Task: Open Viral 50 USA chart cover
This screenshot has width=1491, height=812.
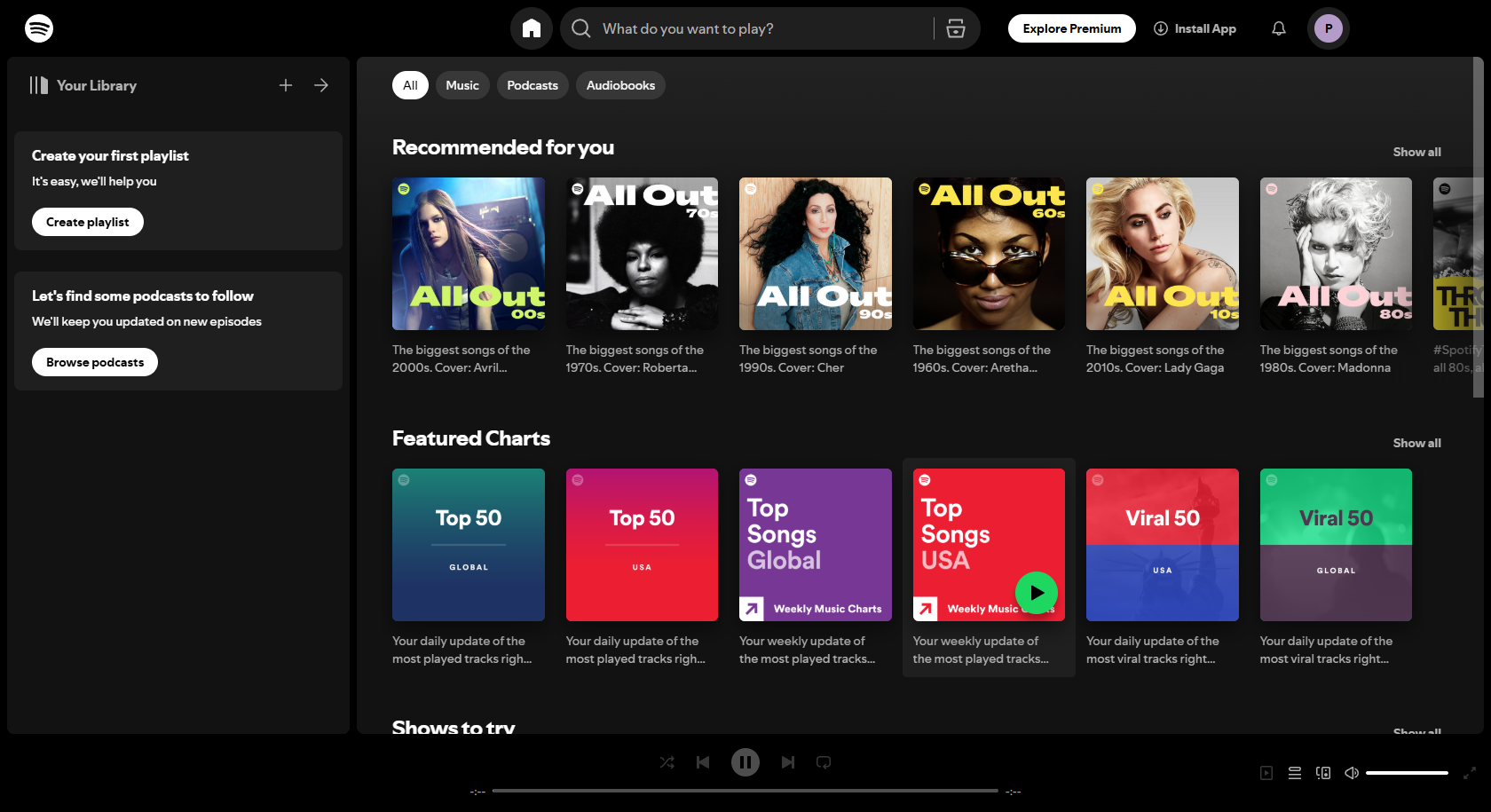Action: (x=1163, y=545)
